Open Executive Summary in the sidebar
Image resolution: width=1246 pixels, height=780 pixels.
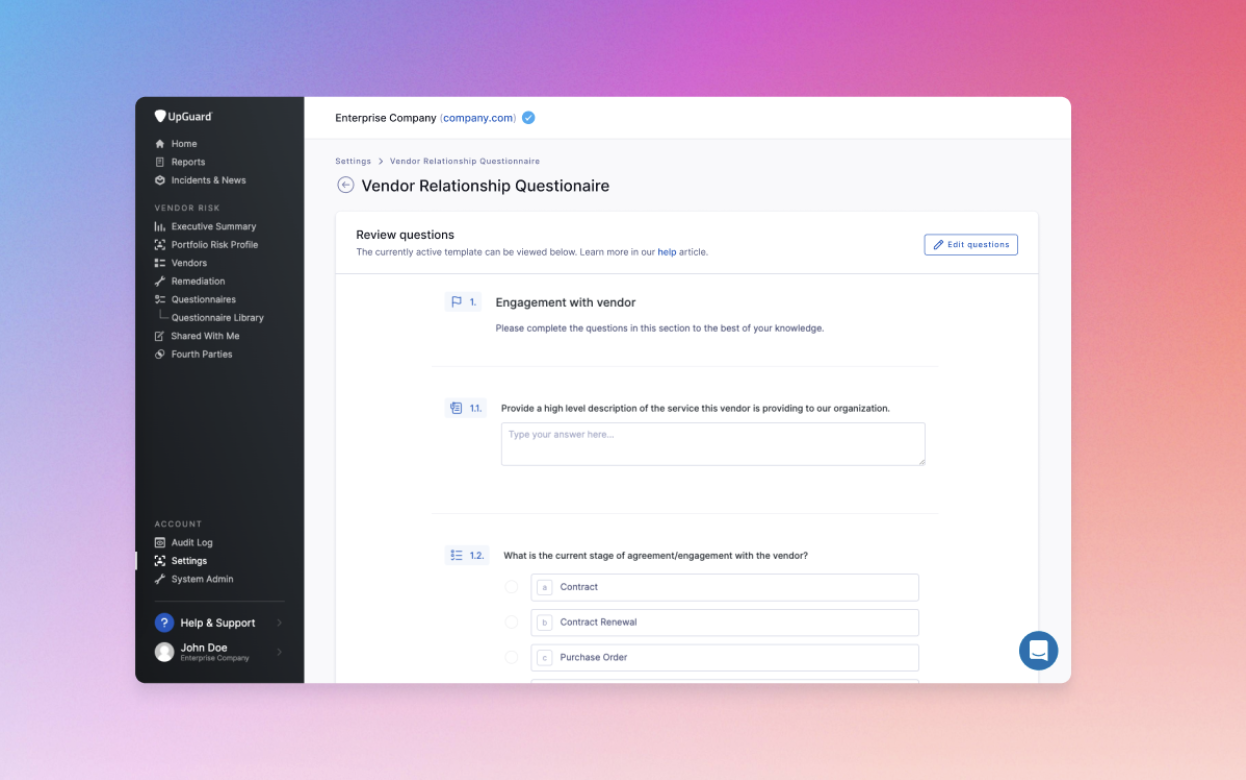213,227
